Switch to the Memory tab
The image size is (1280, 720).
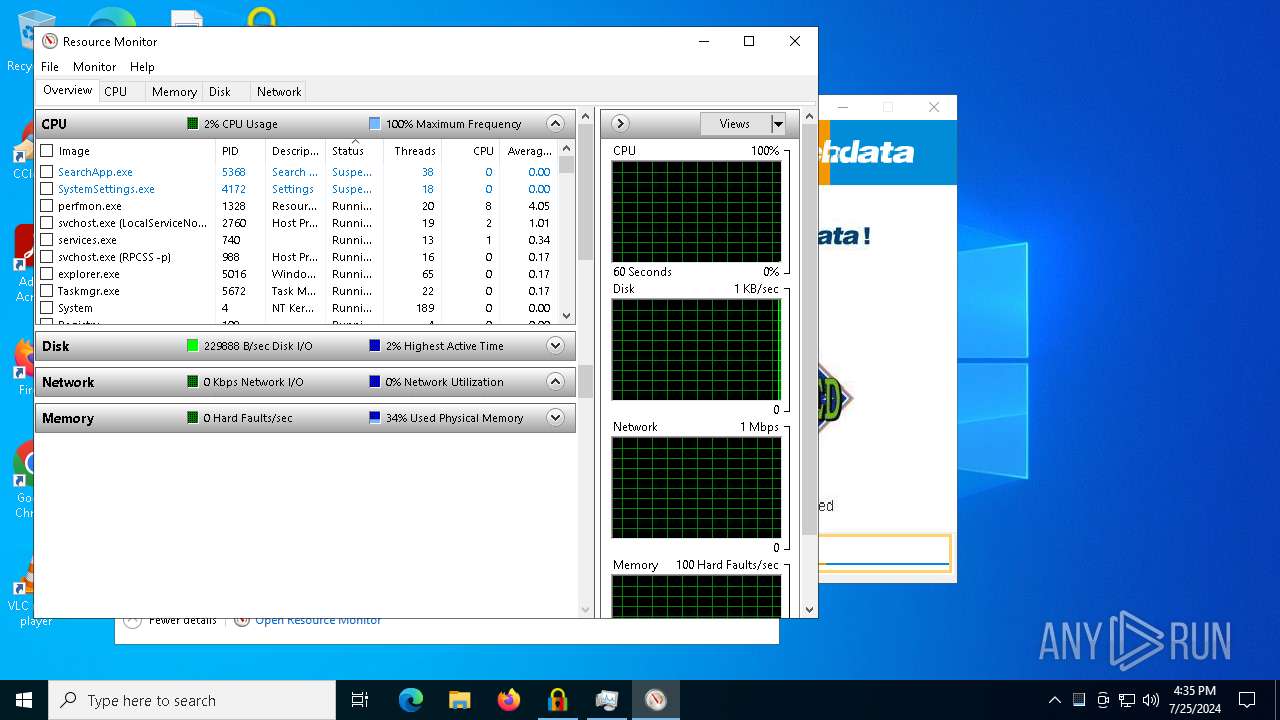[x=174, y=91]
